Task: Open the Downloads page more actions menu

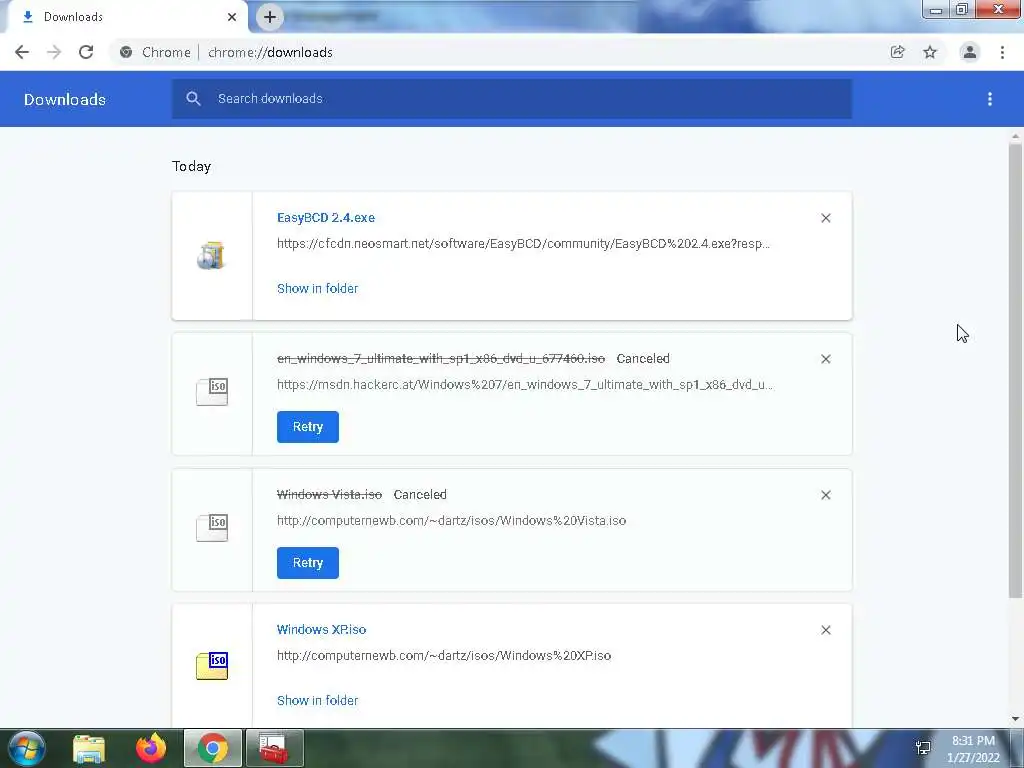Action: (x=990, y=99)
